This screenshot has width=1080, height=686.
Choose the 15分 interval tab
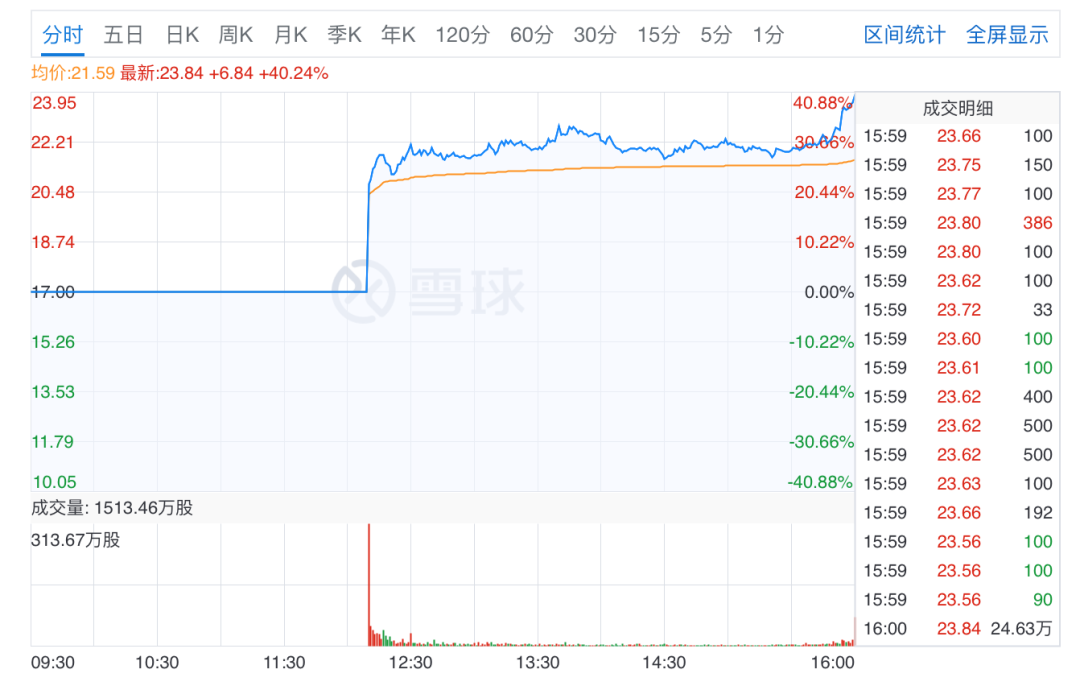tap(658, 35)
